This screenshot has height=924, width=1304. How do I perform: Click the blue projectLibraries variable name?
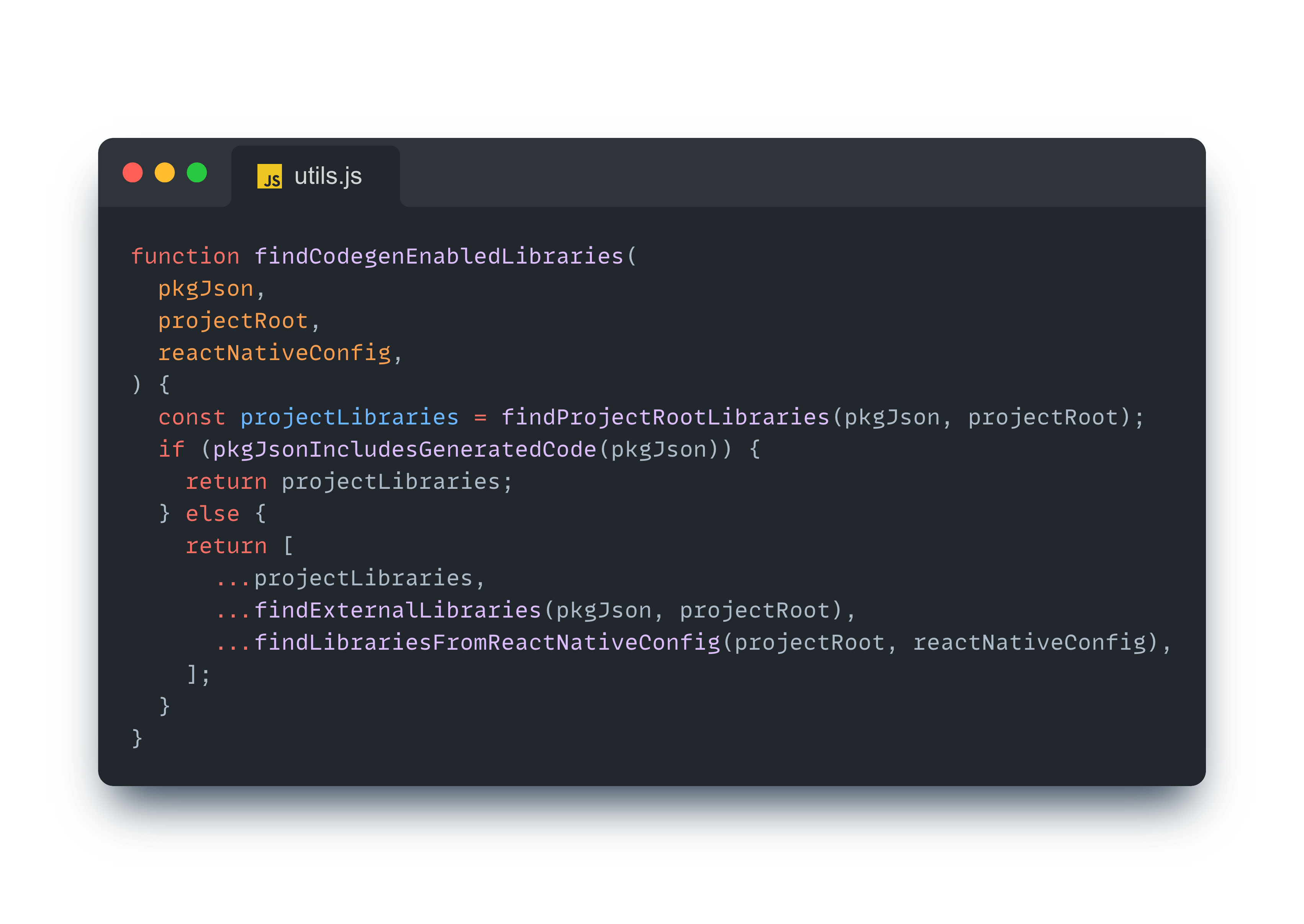tap(349, 418)
